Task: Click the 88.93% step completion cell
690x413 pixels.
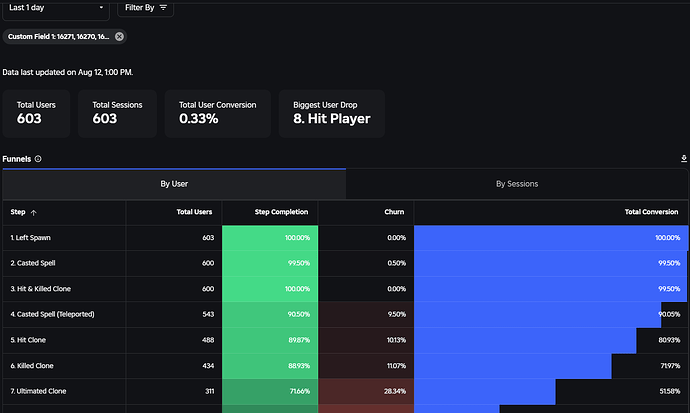Action: tap(270, 366)
